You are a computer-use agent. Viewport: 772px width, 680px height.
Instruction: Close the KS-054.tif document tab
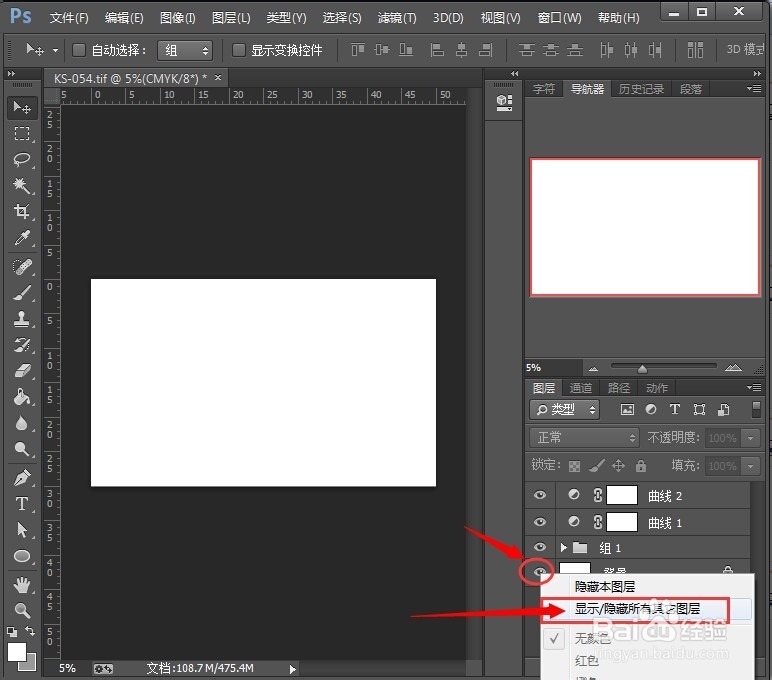218,77
